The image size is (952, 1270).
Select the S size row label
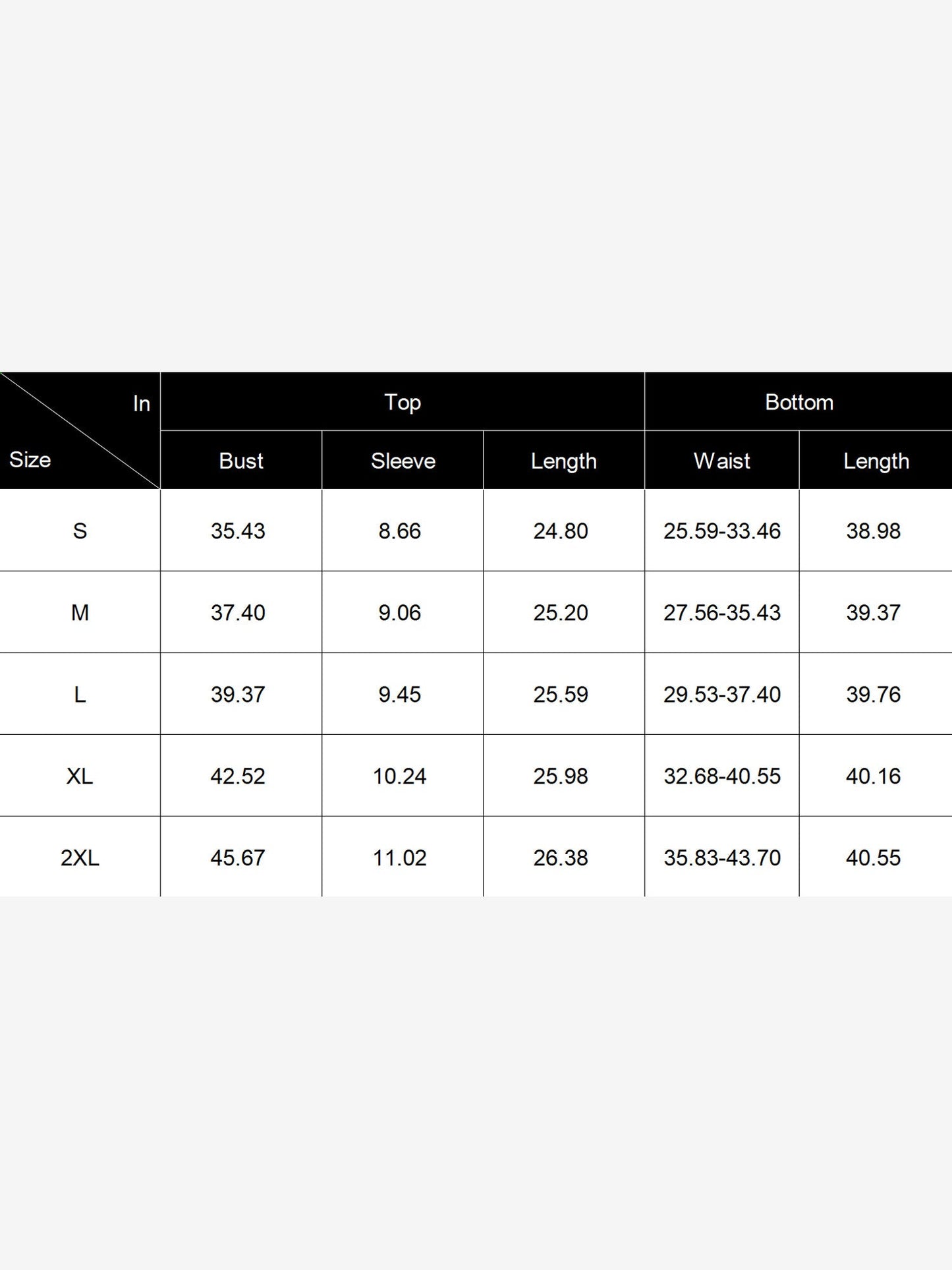[x=80, y=531]
